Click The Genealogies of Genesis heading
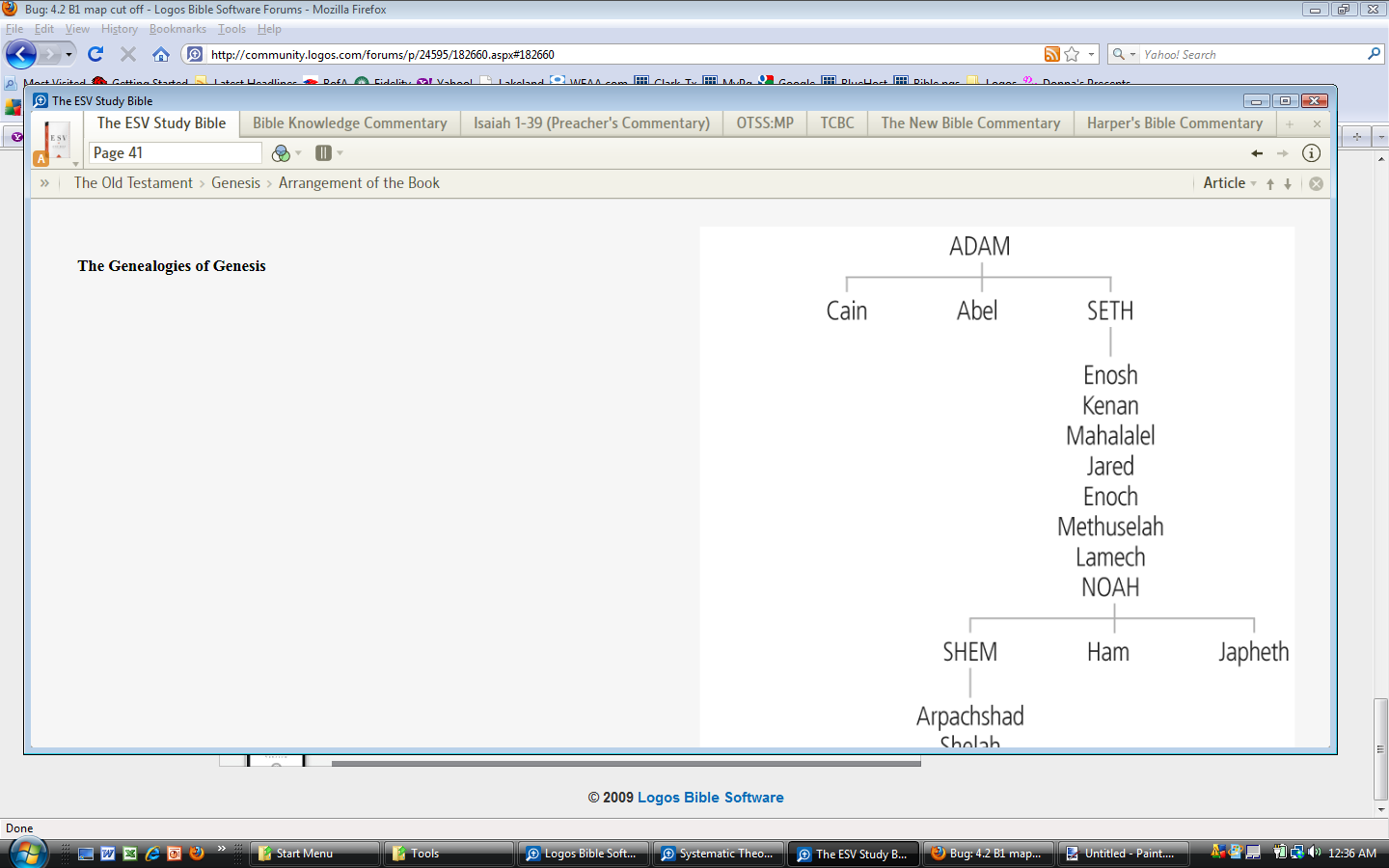Screen dimensions: 1389x868 point(172,266)
